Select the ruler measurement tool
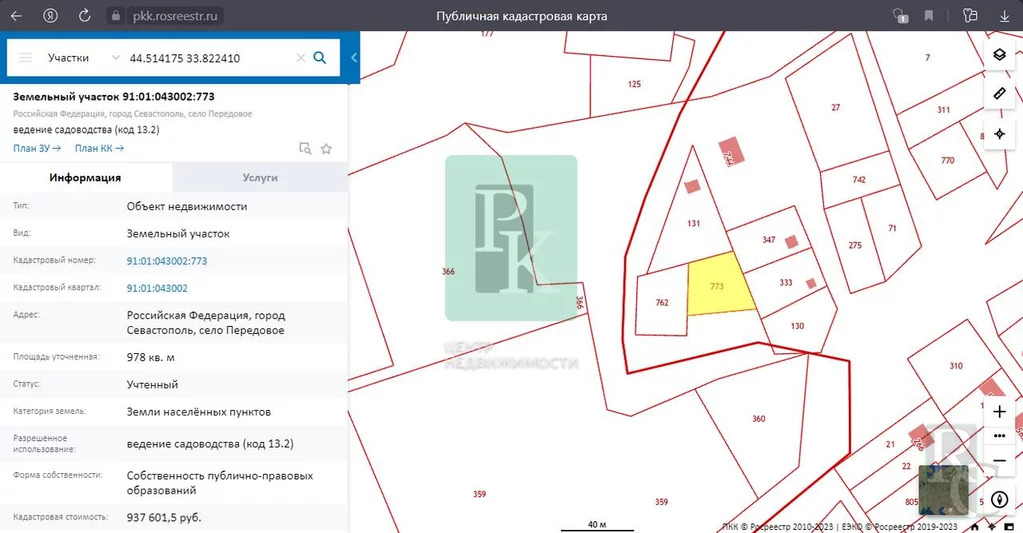The height and width of the screenshot is (533, 1023). coord(999,94)
